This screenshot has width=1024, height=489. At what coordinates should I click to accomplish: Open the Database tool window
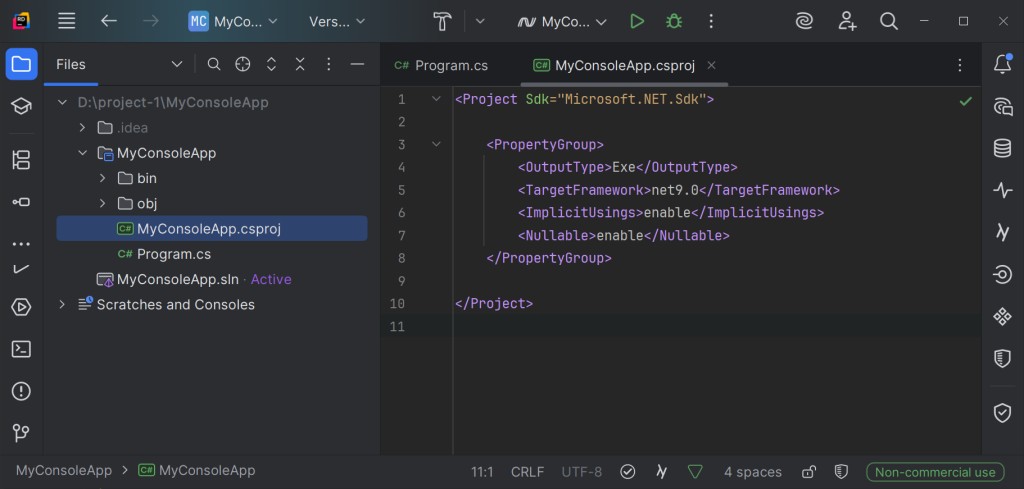tap(1002, 149)
